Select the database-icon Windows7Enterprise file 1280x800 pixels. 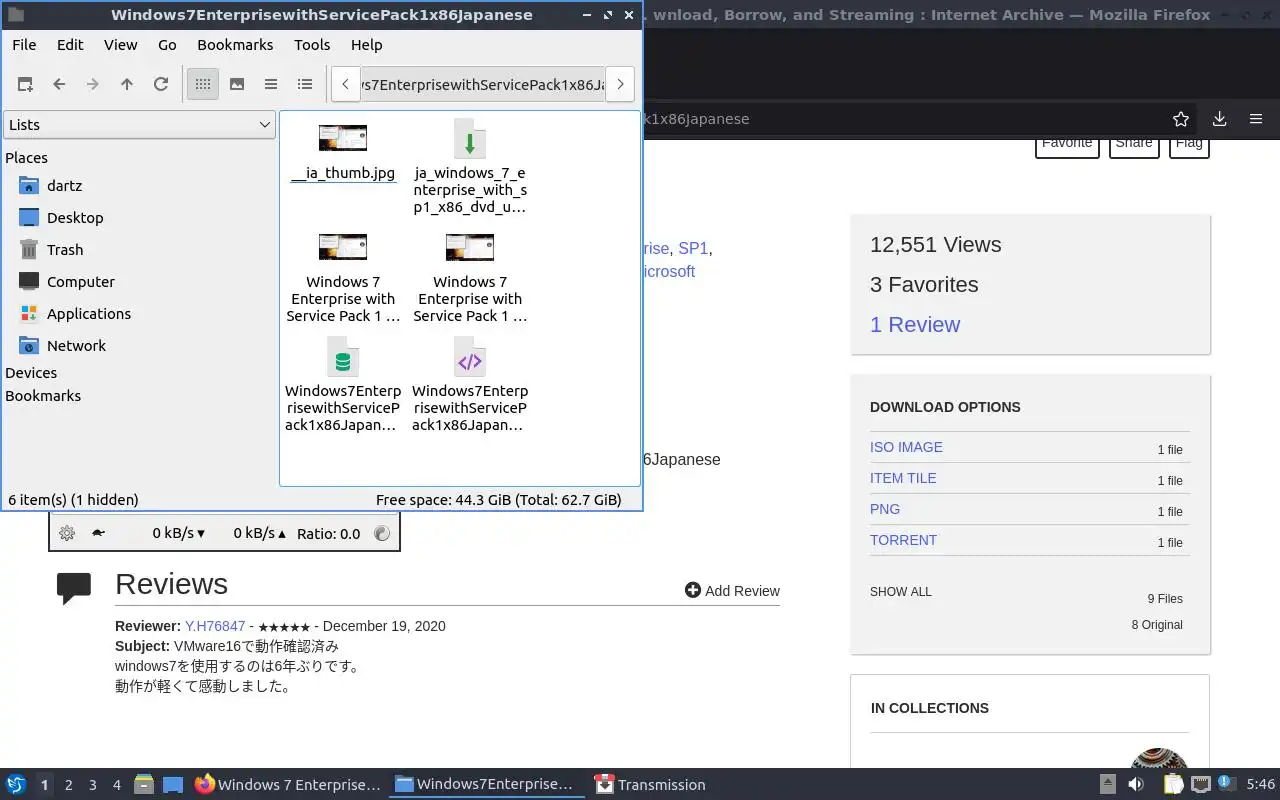[343, 387]
